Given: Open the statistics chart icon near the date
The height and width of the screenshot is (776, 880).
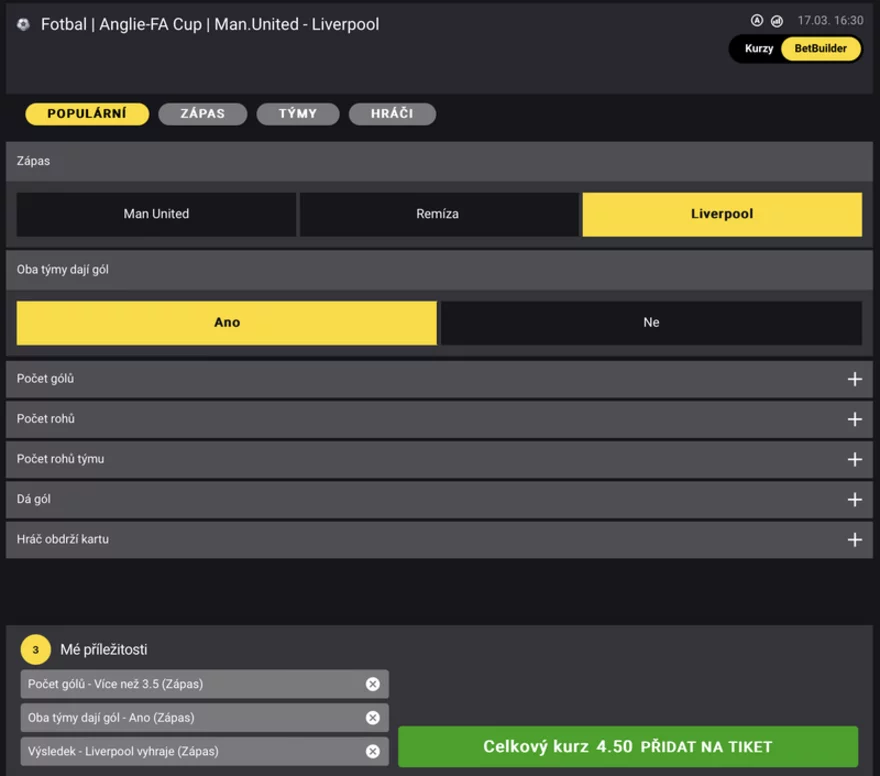Looking at the screenshot, I should point(777,21).
